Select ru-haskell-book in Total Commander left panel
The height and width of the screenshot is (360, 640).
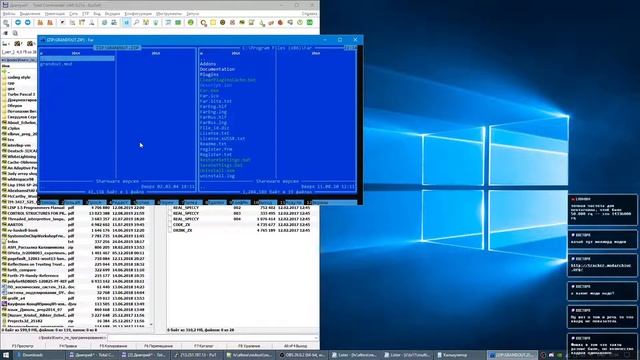(x=73, y=230)
